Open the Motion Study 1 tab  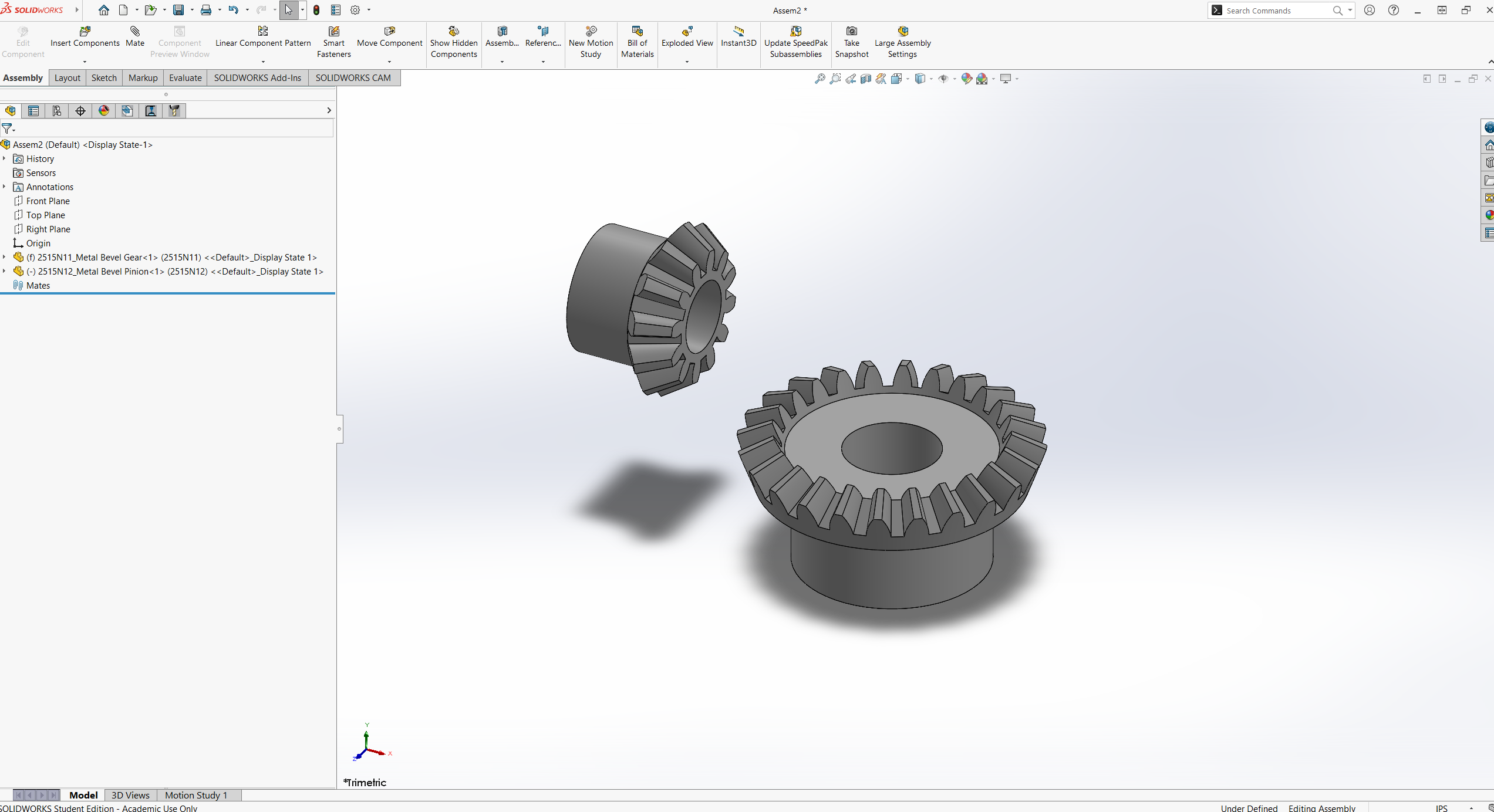pyautogui.click(x=195, y=795)
